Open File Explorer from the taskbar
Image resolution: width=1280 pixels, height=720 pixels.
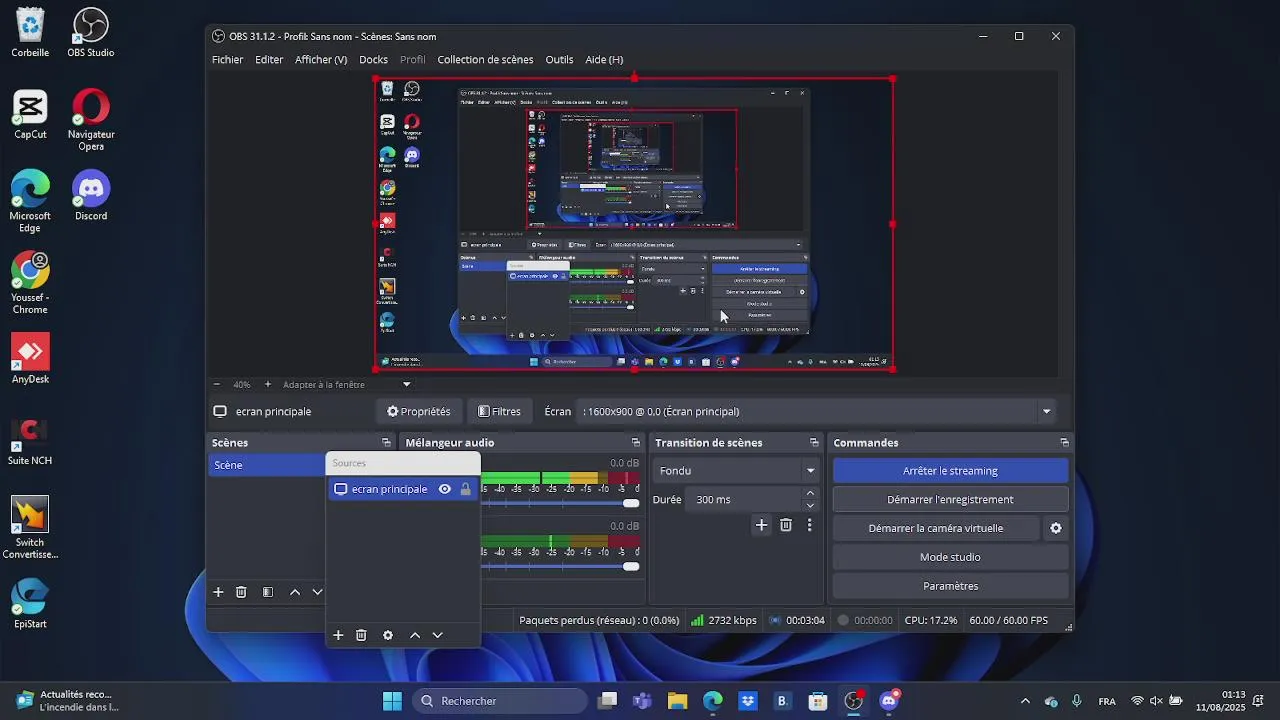pos(677,701)
